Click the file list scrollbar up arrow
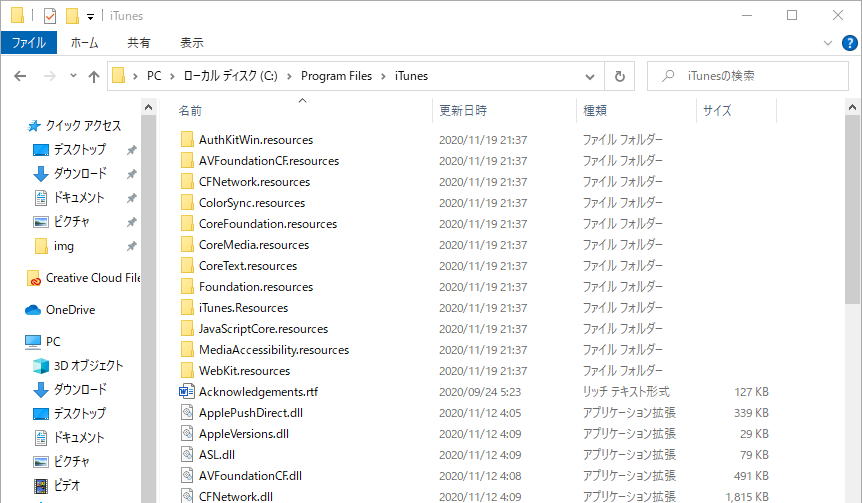This screenshot has width=862, height=503. (x=852, y=107)
